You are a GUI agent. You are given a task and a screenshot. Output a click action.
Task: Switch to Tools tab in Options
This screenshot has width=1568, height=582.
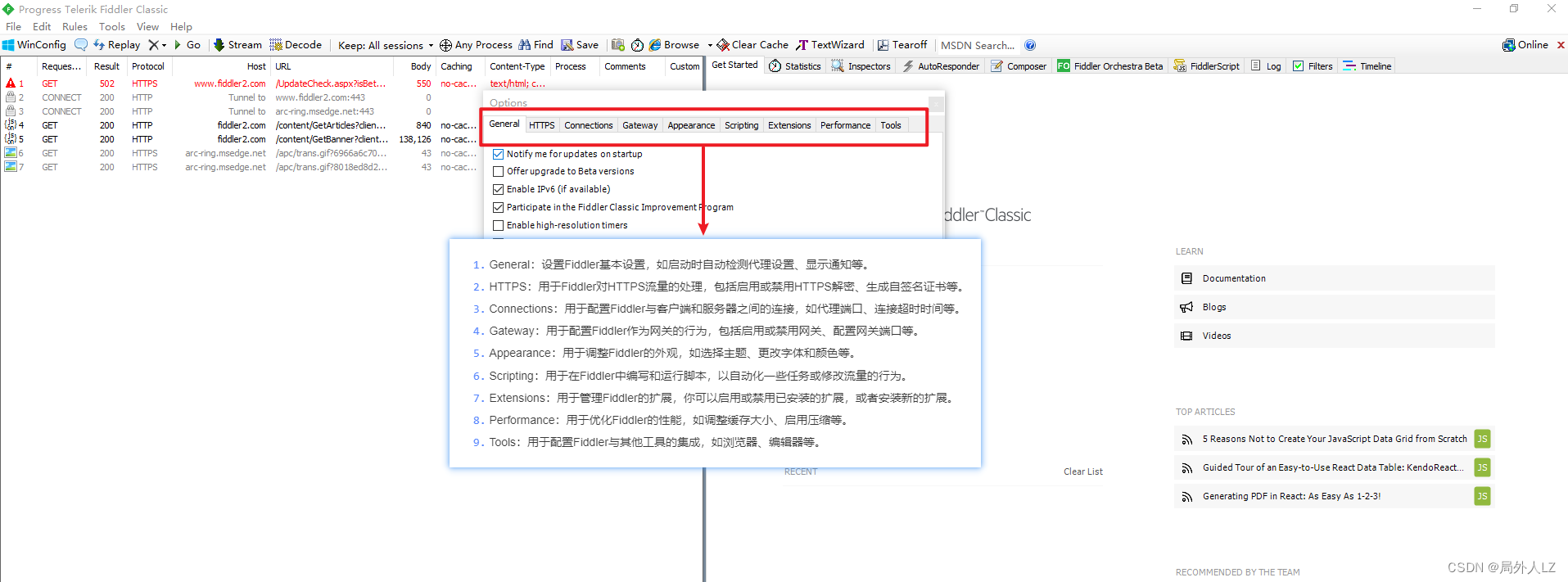click(x=891, y=125)
